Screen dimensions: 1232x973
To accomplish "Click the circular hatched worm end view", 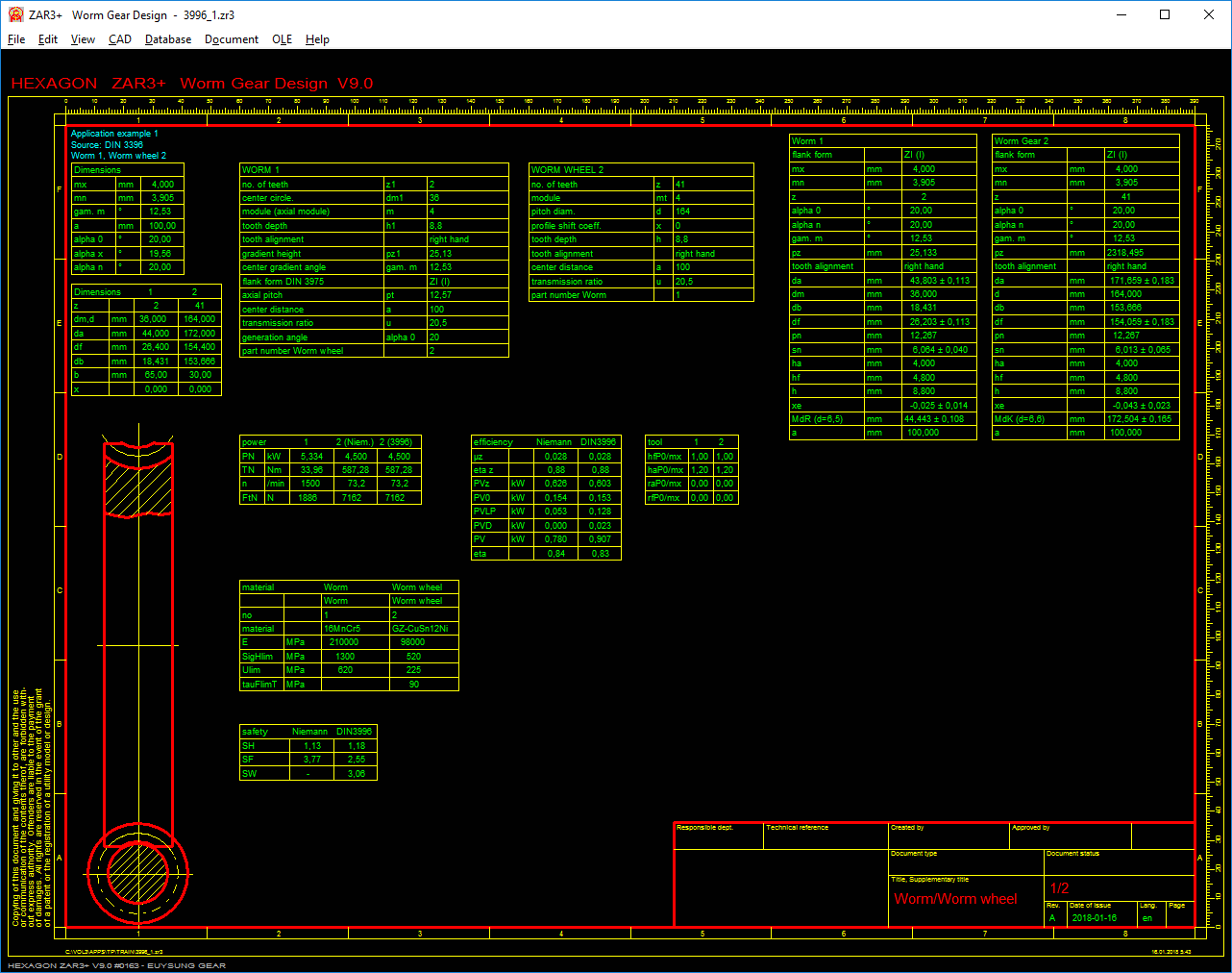I will [x=137, y=873].
